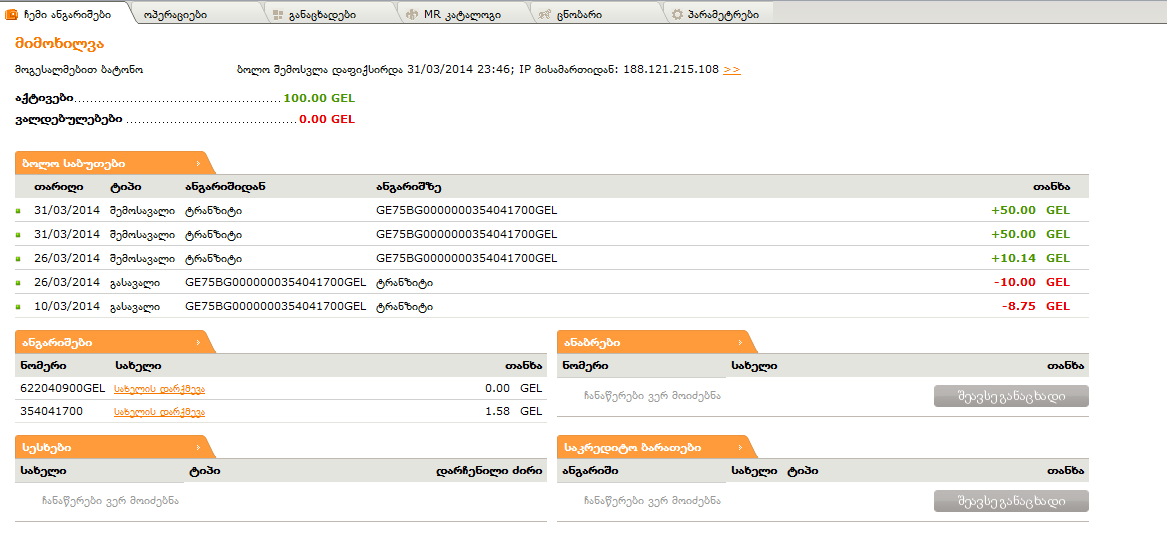Click green bullet of first +50.00 GEL row
This screenshot has width=1167, height=547.
tap(18, 211)
